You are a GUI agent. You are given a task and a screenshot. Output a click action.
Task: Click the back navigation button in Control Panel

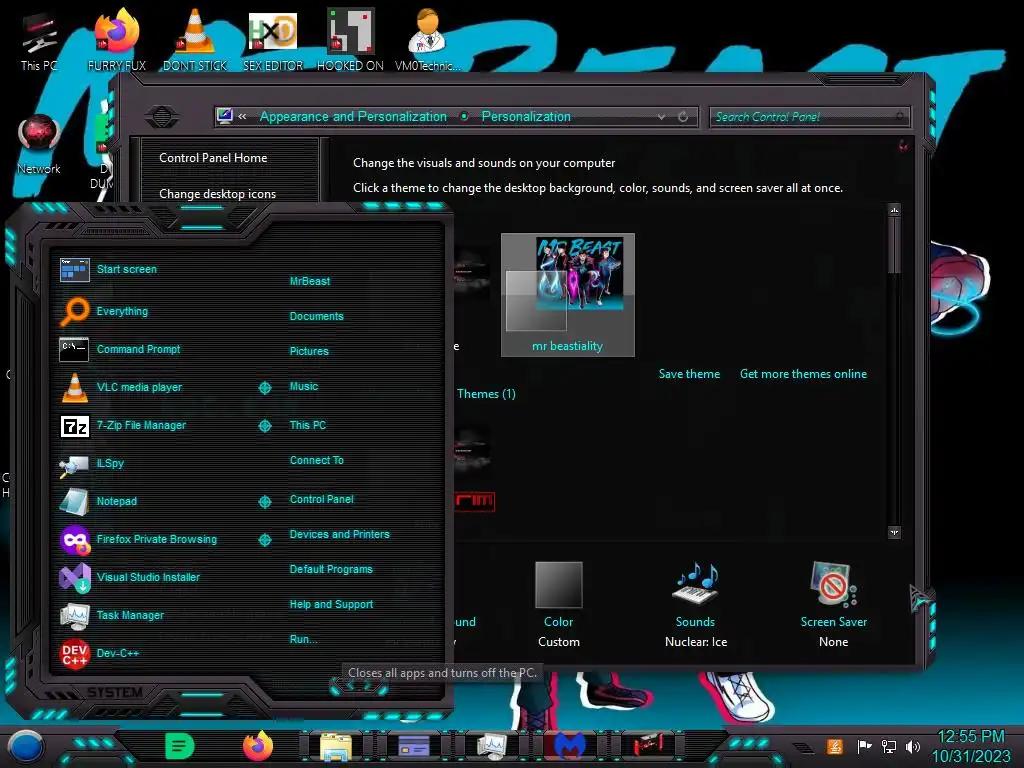click(x=161, y=117)
